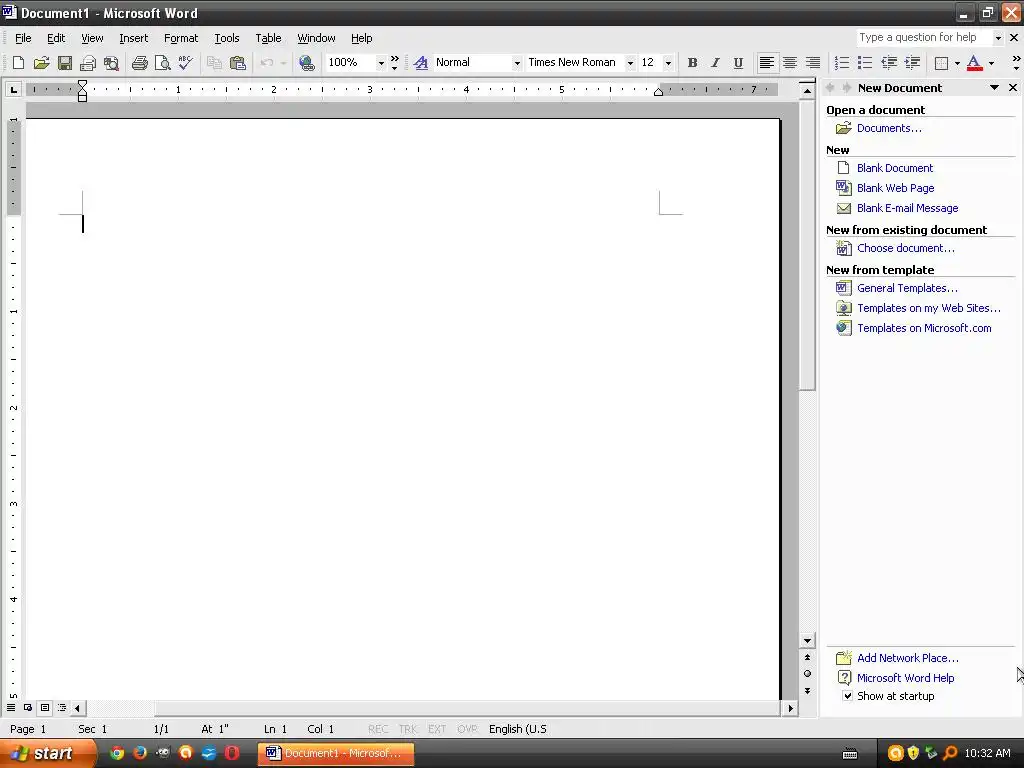Open the Border style dropdown arrow
The width and height of the screenshot is (1024, 768).
[x=957, y=63]
